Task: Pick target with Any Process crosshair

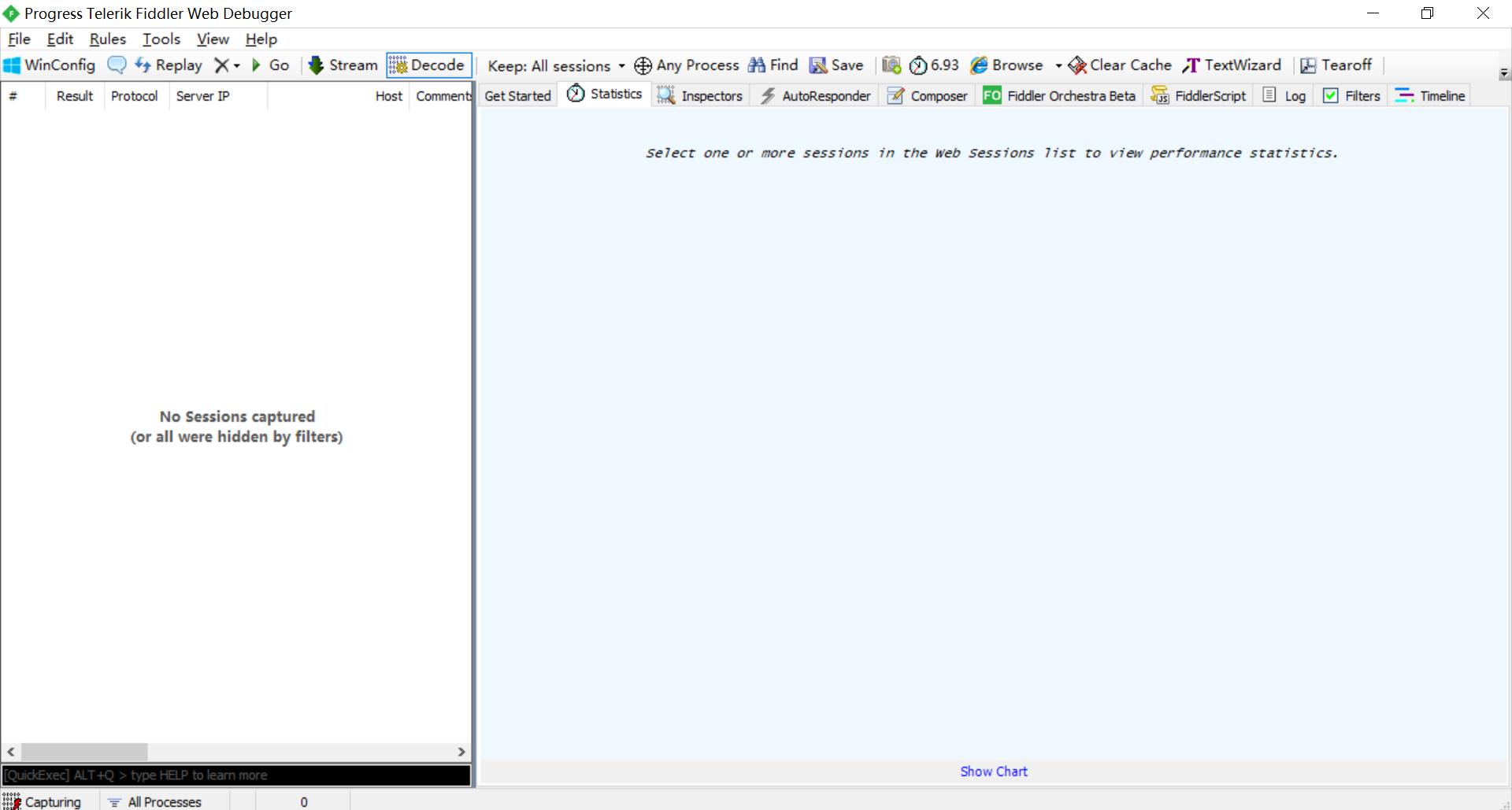Action: click(x=687, y=65)
